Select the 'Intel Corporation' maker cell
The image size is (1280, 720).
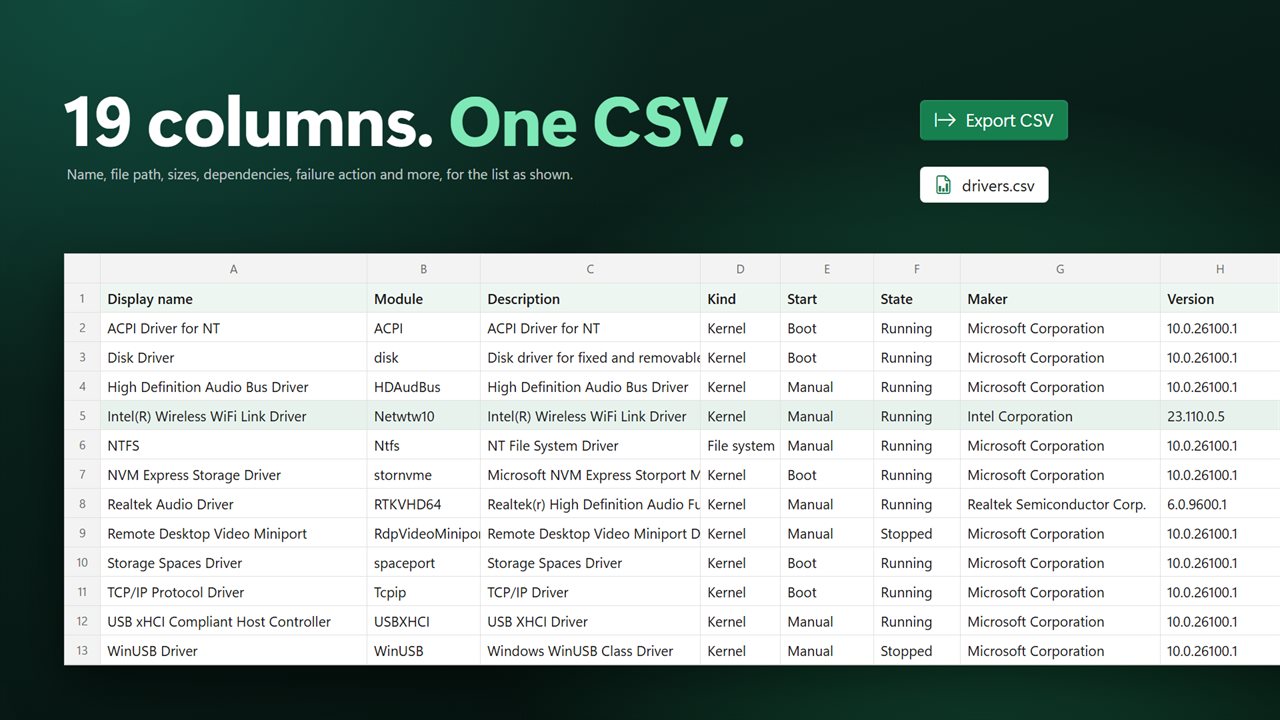(x=1060, y=416)
